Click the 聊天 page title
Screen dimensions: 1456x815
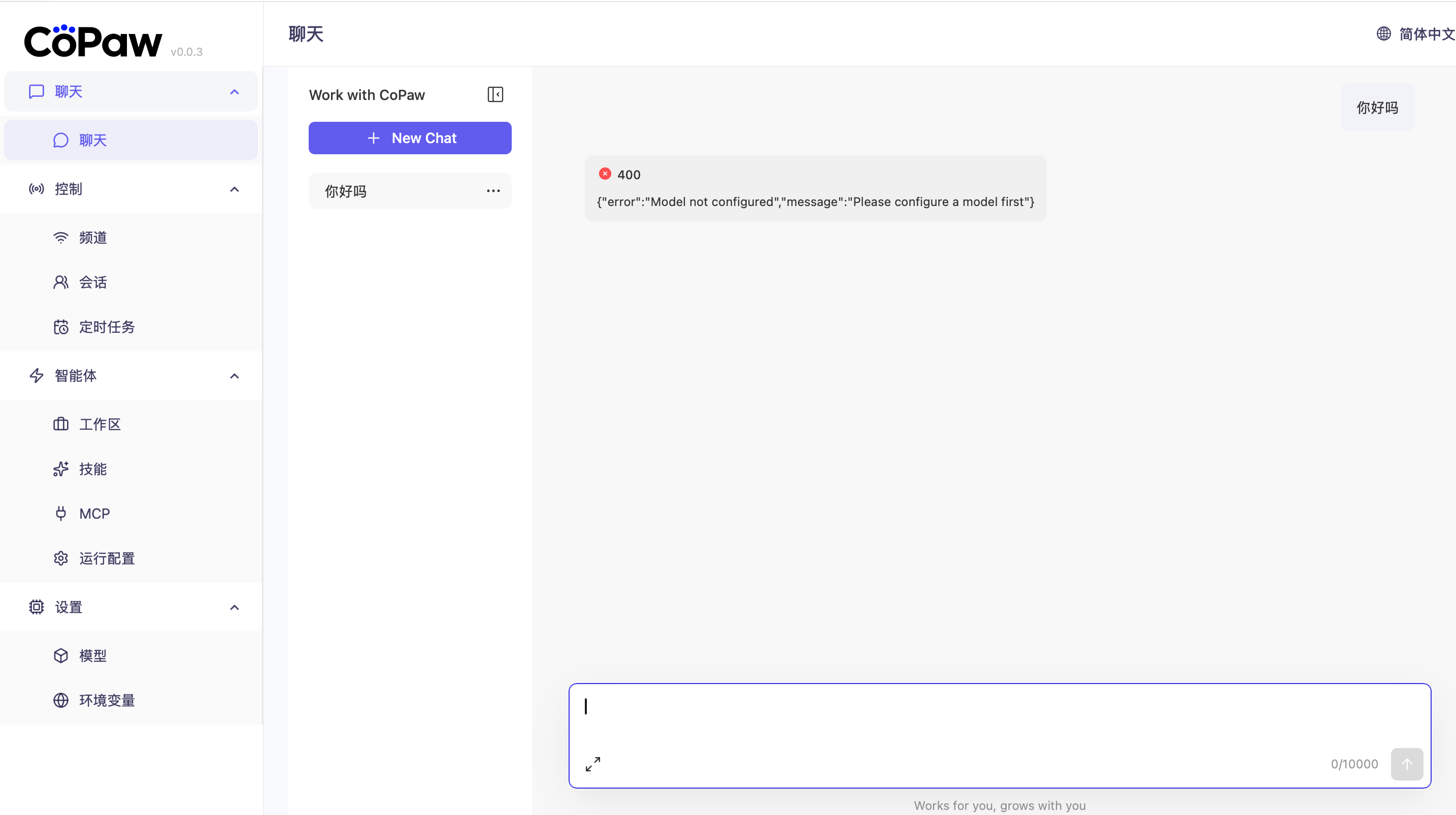tap(306, 34)
